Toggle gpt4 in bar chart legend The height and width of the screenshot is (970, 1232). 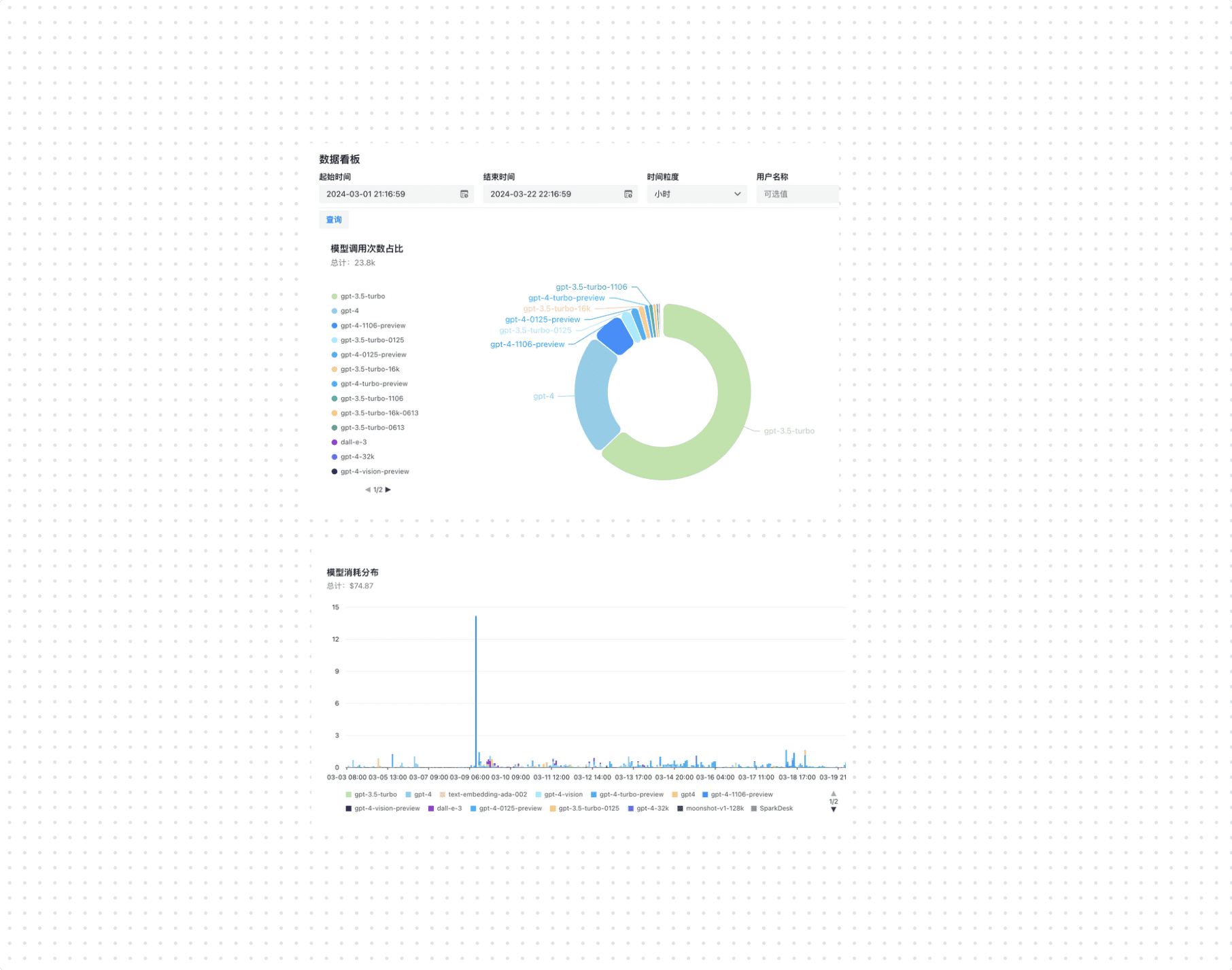click(x=683, y=795)
